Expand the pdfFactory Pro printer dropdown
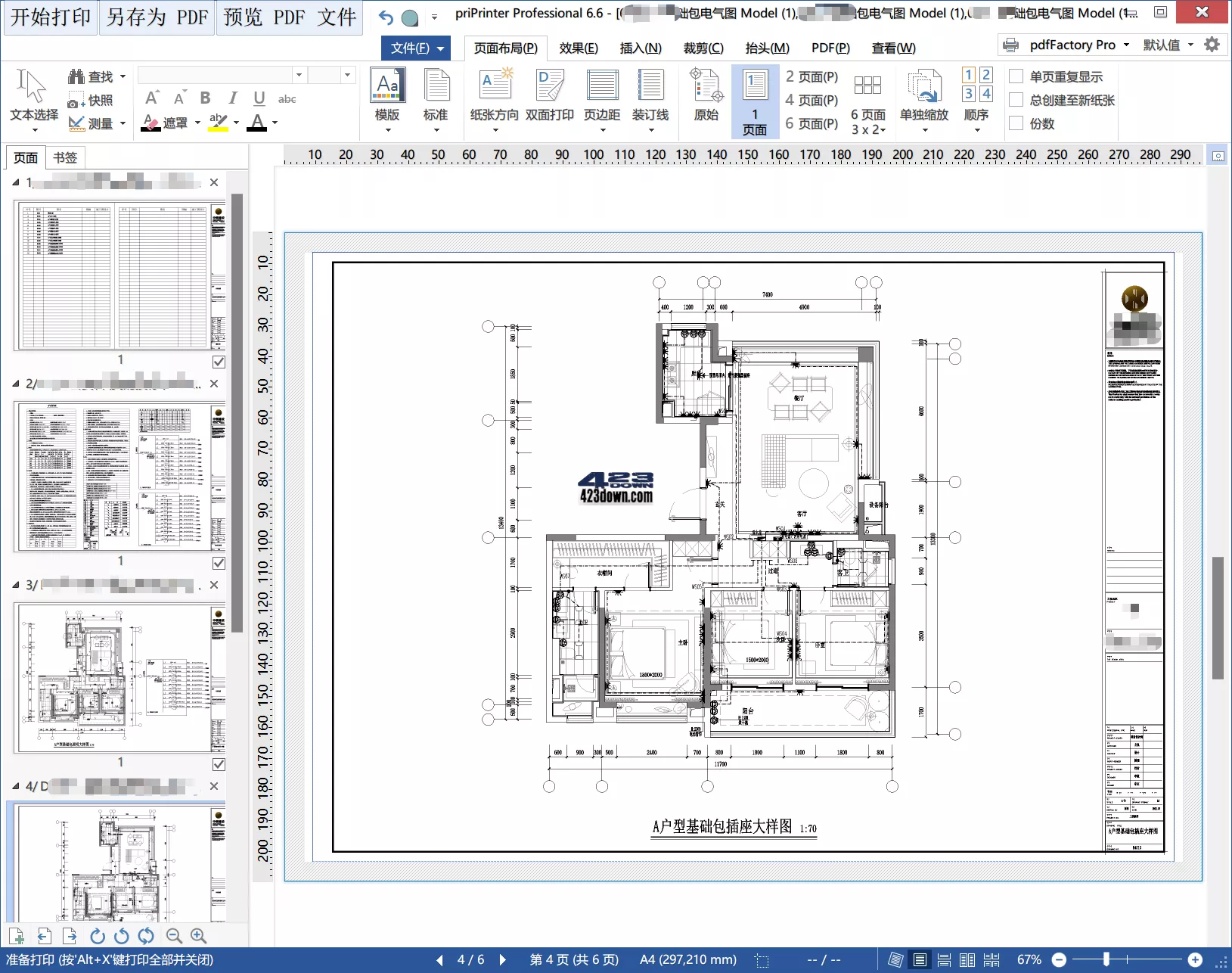Viewport: 1232px width, 973px height. tap(1126, 45)
